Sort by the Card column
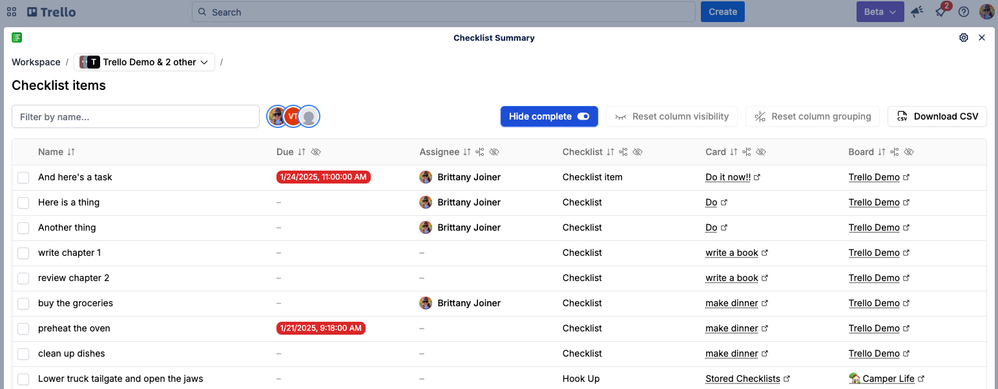The image size is (998, 389). [733, 152]
